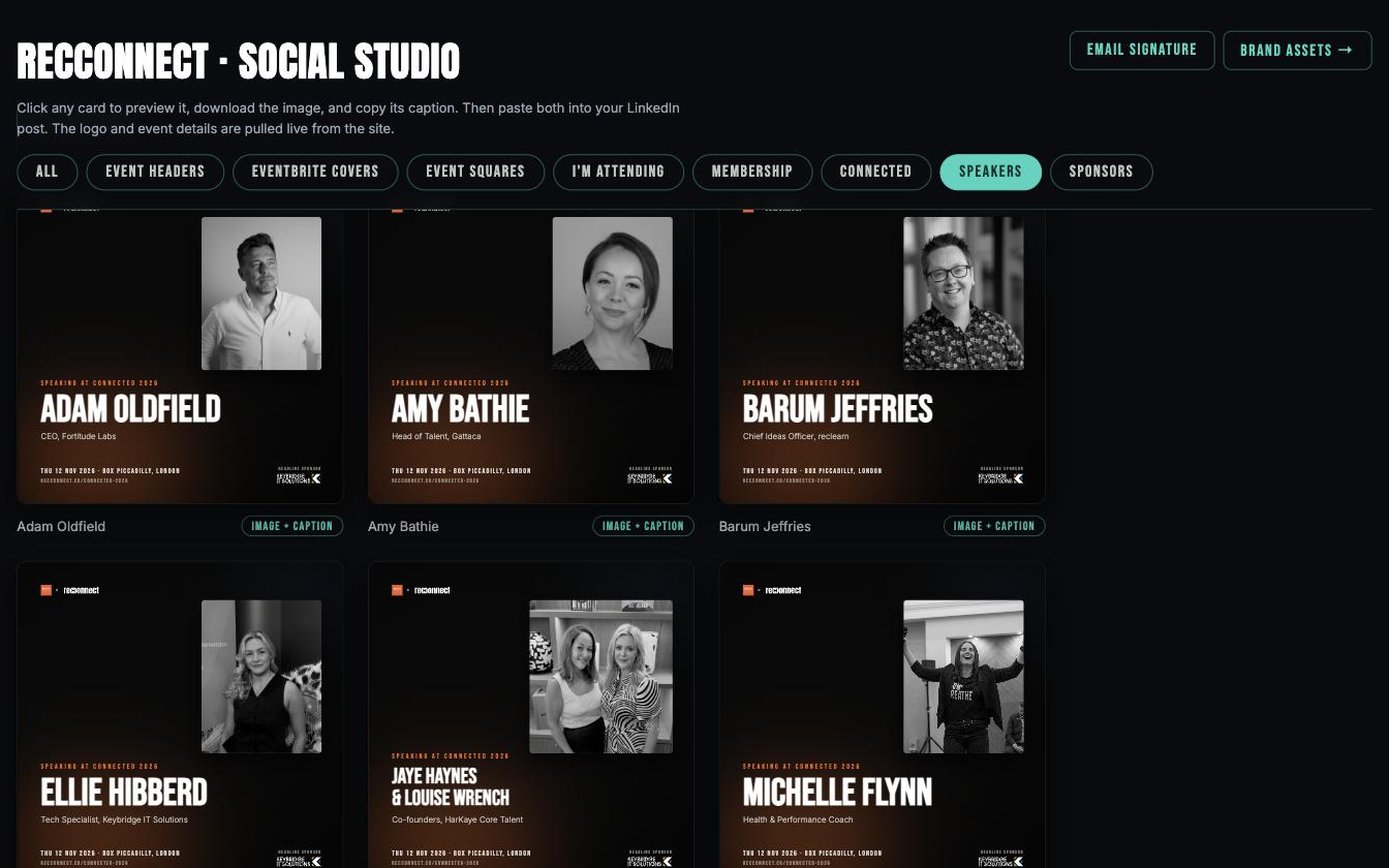Screen dimensions: 1389x868
Task: Click Image + Caption for Adam Oldfield
Action: click(x=292, y=526)
